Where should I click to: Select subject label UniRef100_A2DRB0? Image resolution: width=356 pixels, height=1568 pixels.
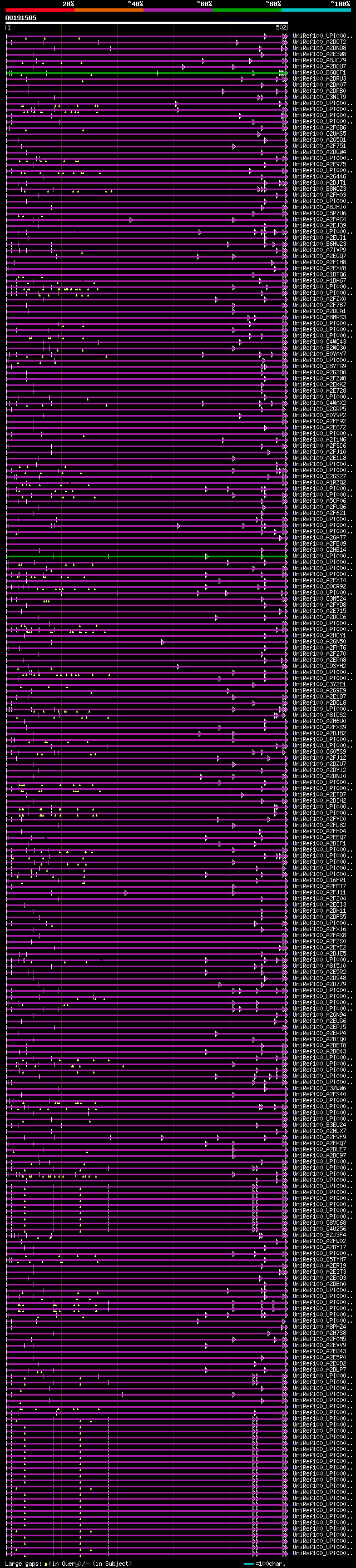point(319,91)
